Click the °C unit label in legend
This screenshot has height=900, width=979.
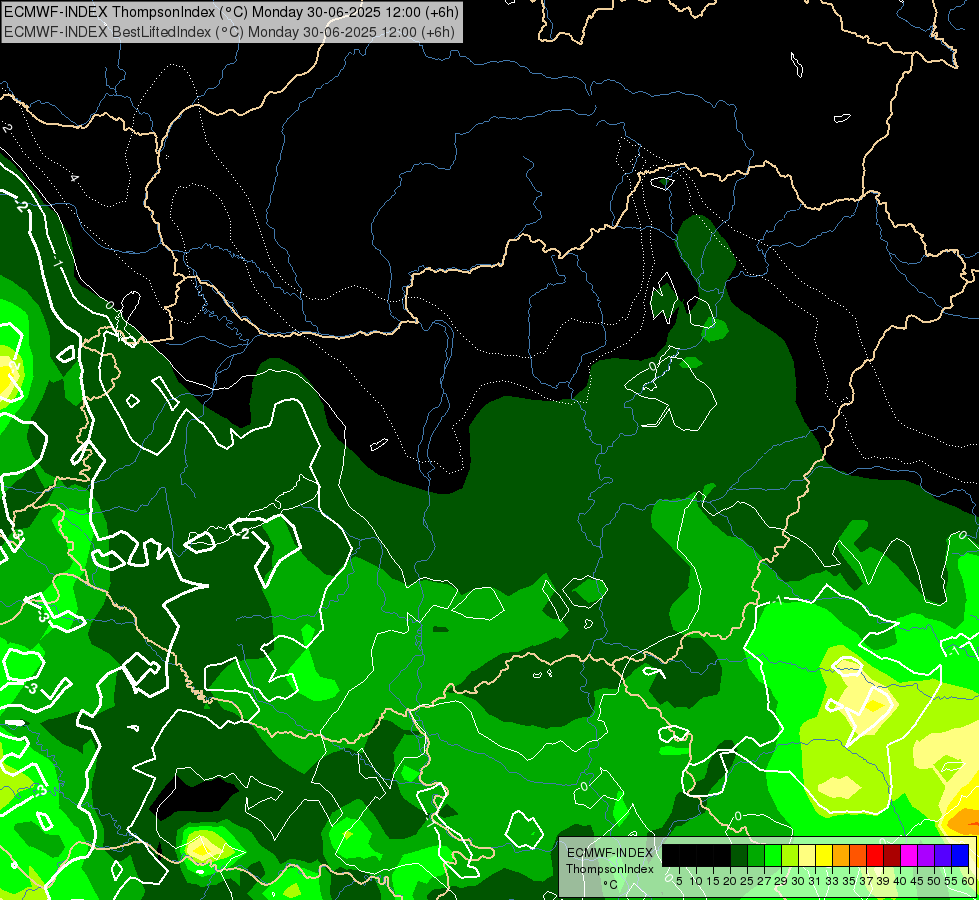click(610, 885)
